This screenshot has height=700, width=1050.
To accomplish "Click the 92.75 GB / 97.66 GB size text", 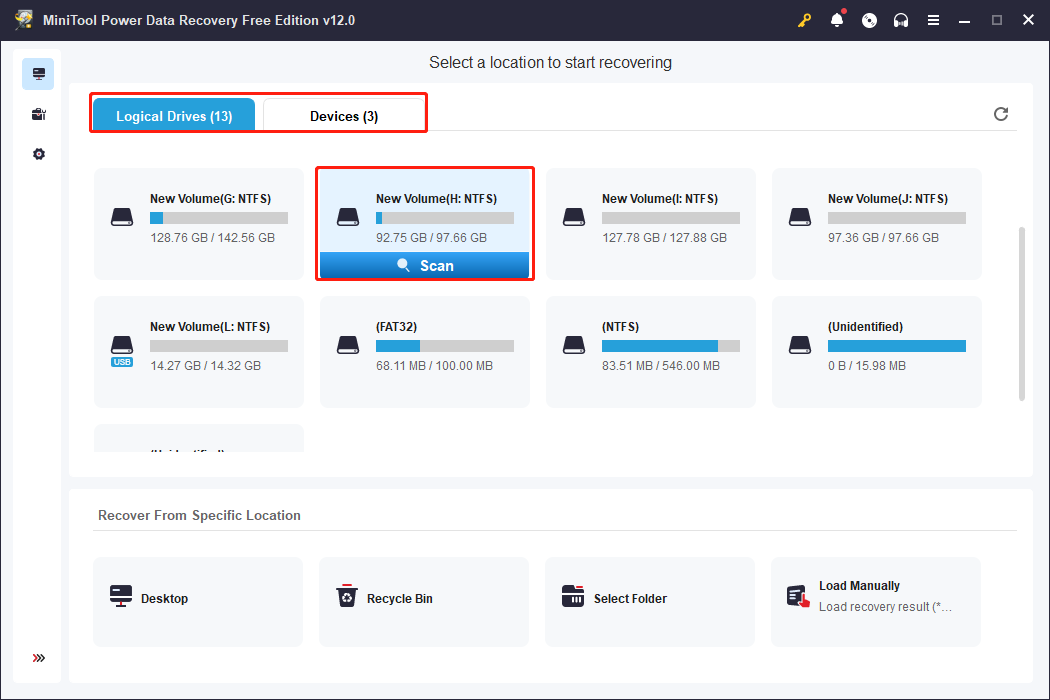I will [x=431, y=238].
